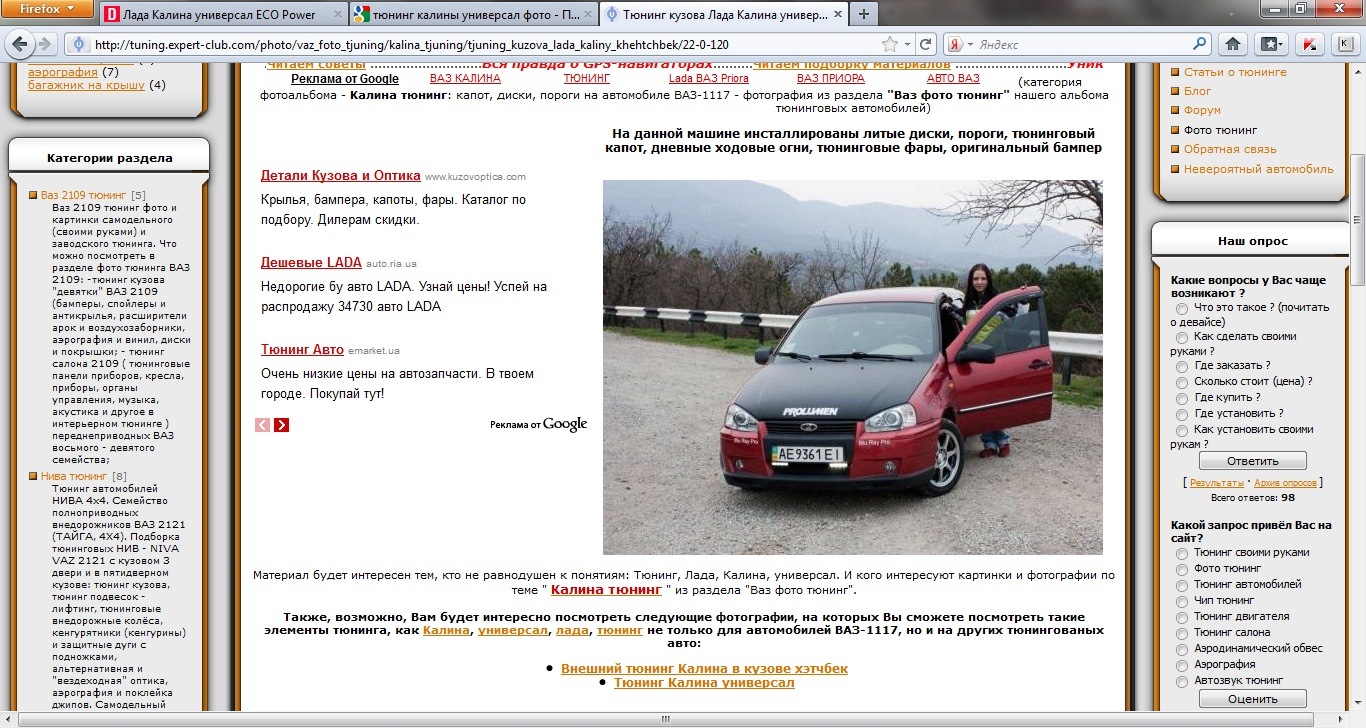Go to 'Блог' site menu item

coord(1197,91)
